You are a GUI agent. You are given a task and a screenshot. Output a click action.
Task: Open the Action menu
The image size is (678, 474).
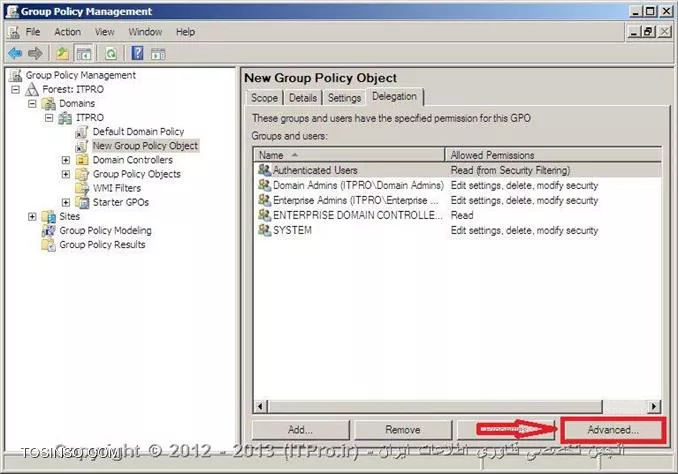(67, 32)
